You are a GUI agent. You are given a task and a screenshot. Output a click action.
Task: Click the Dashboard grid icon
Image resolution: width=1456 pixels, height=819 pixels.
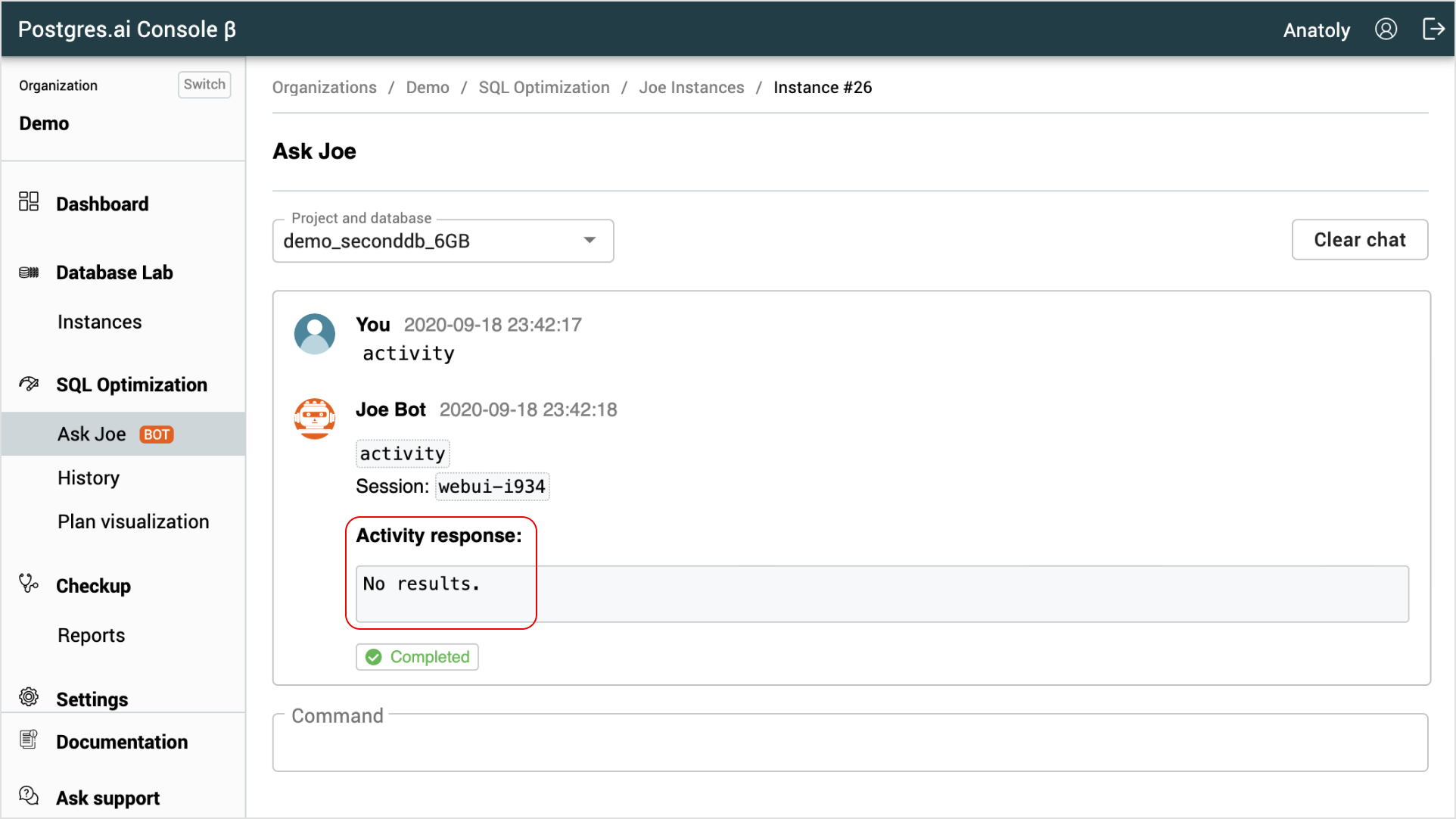tap(29, 201)
